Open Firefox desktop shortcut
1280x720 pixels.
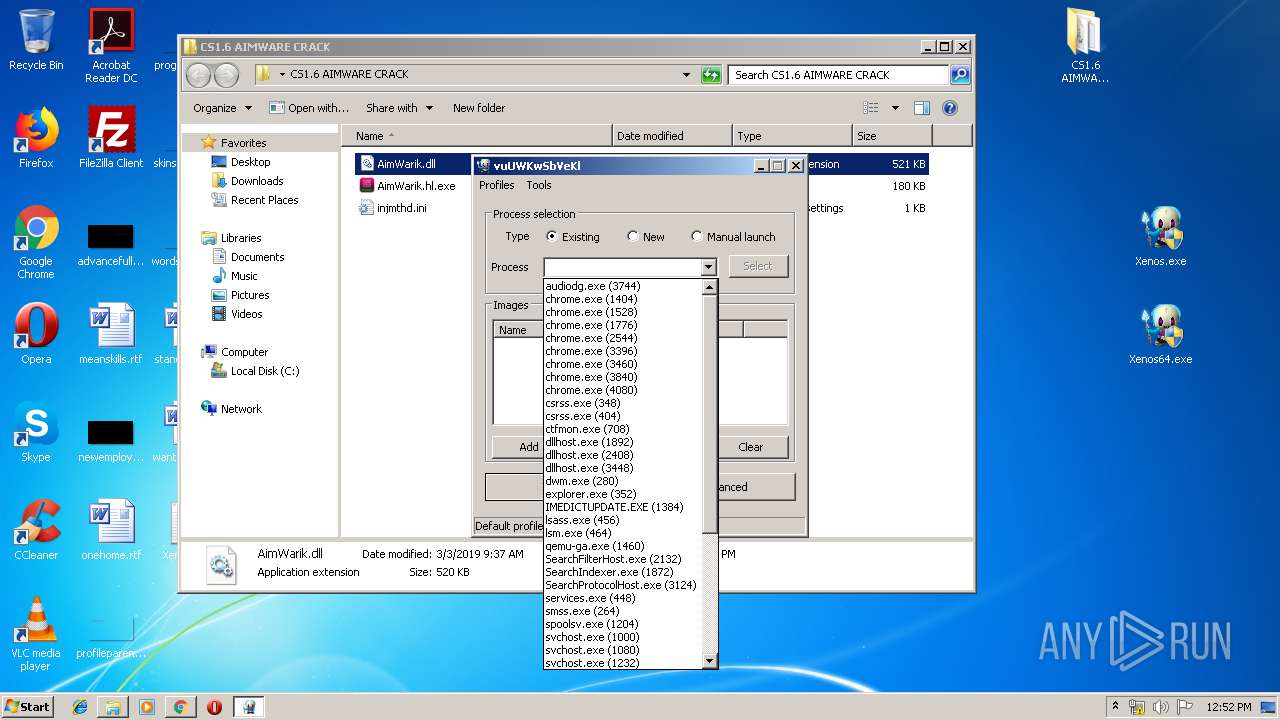point(36,137)
